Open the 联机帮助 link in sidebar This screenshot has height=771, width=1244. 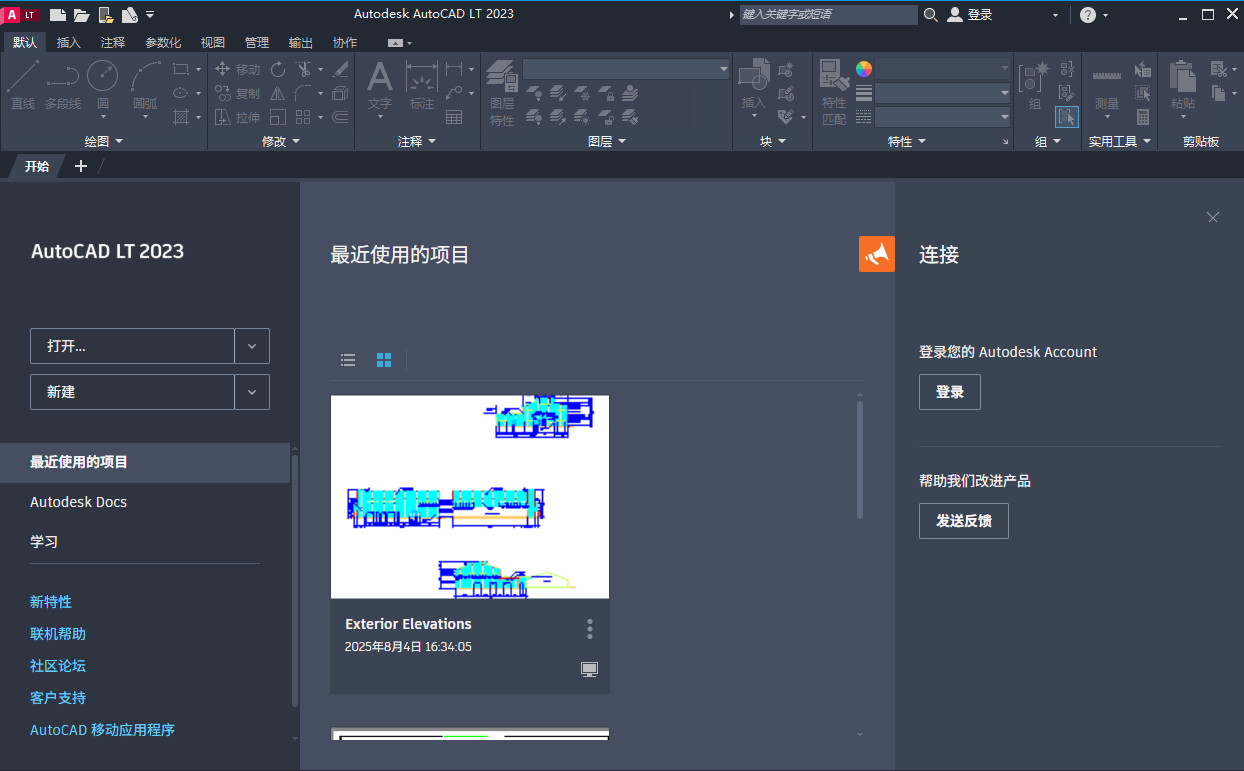pos(57,633)
